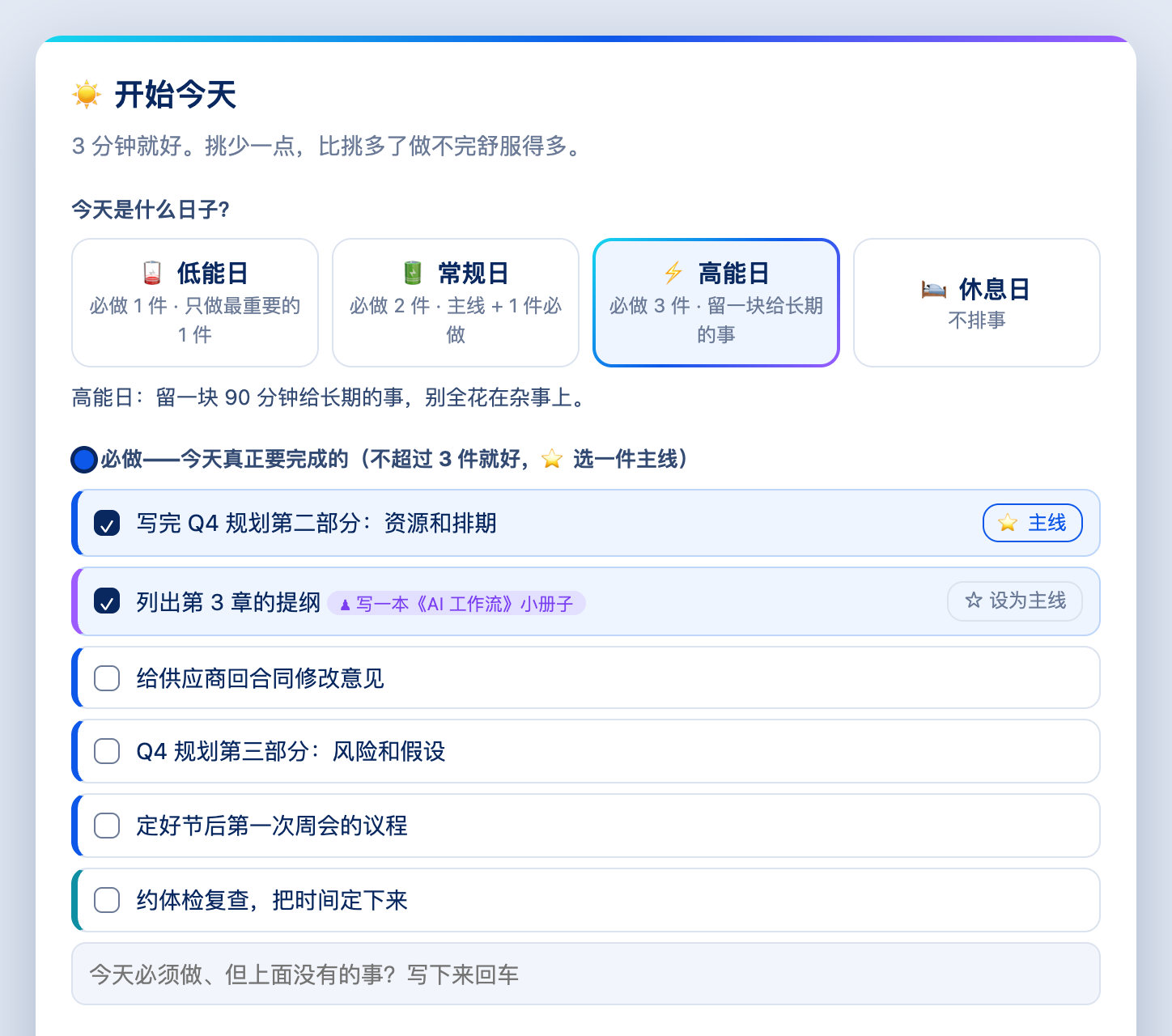Check 约体检复查，把时间定下来 task
Screen dimensions: 1172x1036
pyautogui.click(x=107, y=900)
